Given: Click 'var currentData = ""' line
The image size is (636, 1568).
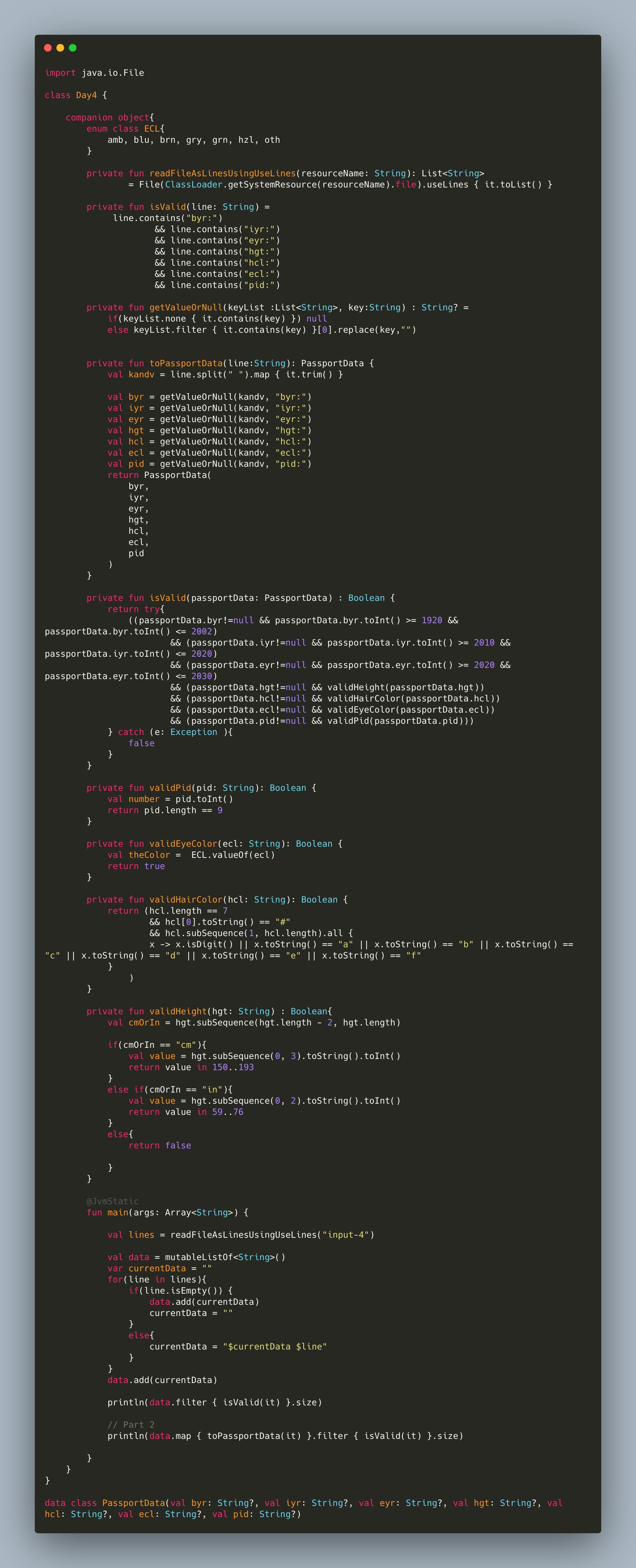Looking at the screenshot, I should pos(160,1268).
